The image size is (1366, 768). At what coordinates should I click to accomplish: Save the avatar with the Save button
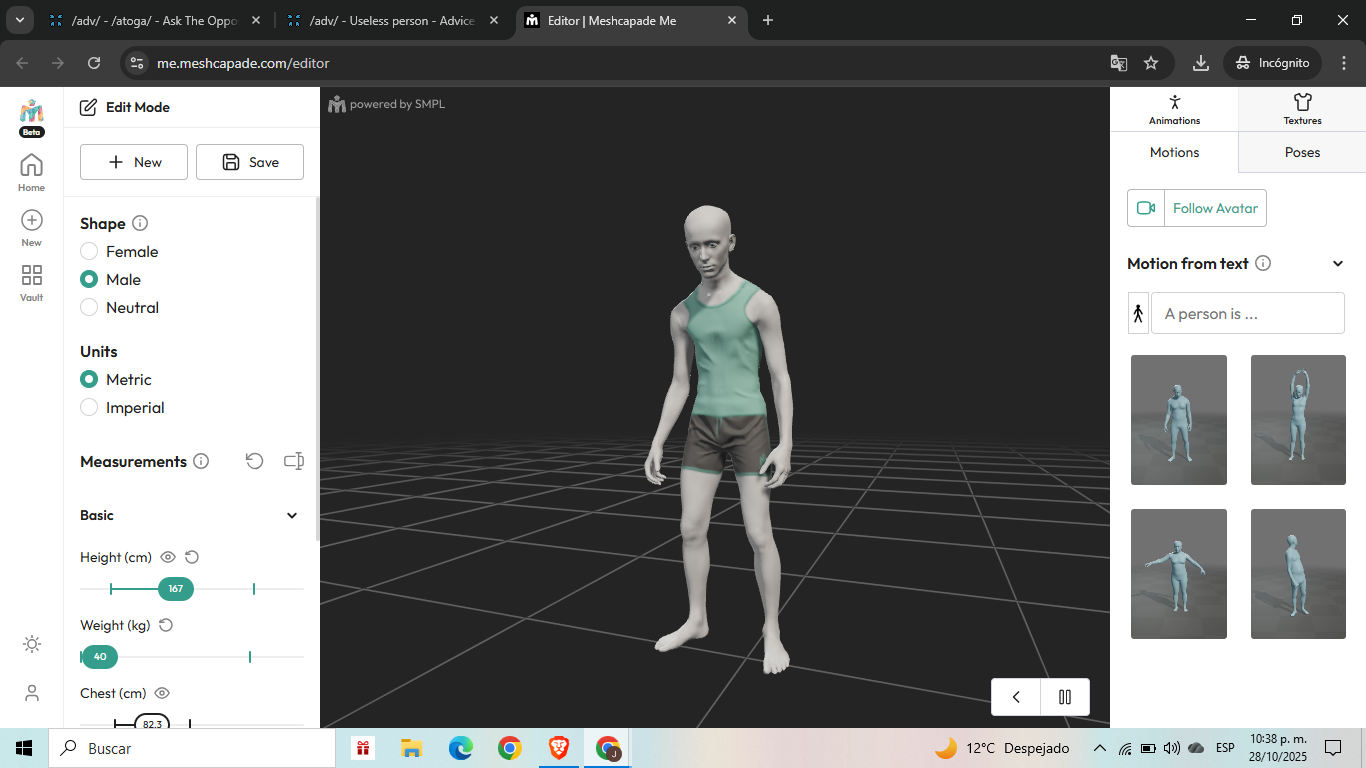[x=250, y=162]
